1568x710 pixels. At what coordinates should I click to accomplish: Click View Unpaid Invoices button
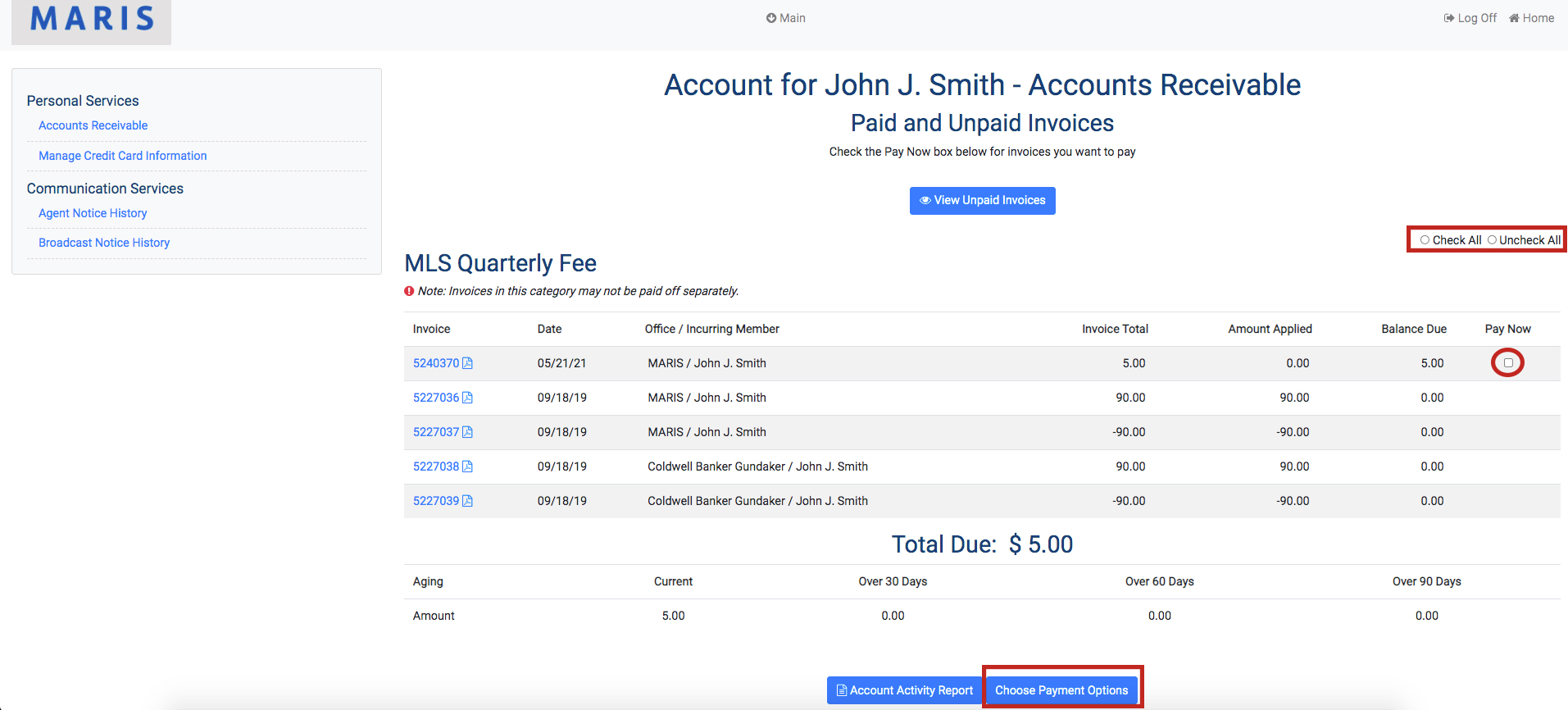(x=982, y=201)
